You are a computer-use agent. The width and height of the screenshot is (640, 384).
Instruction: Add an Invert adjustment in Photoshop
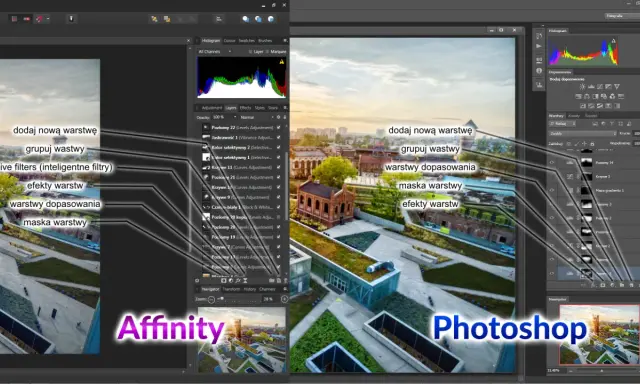pyautogui.click(x=583, y=106)
